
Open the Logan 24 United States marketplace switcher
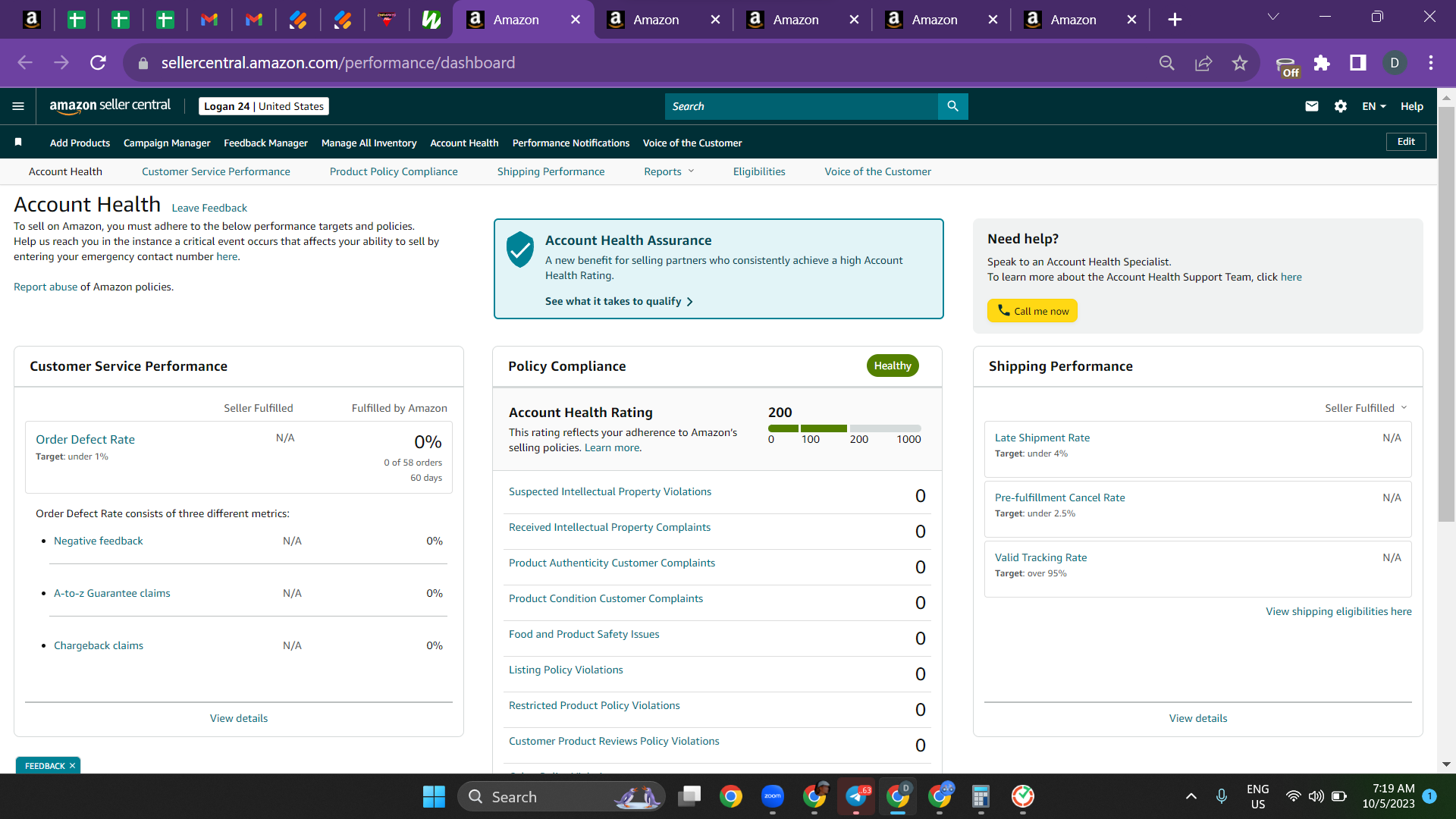coord(264,106)
